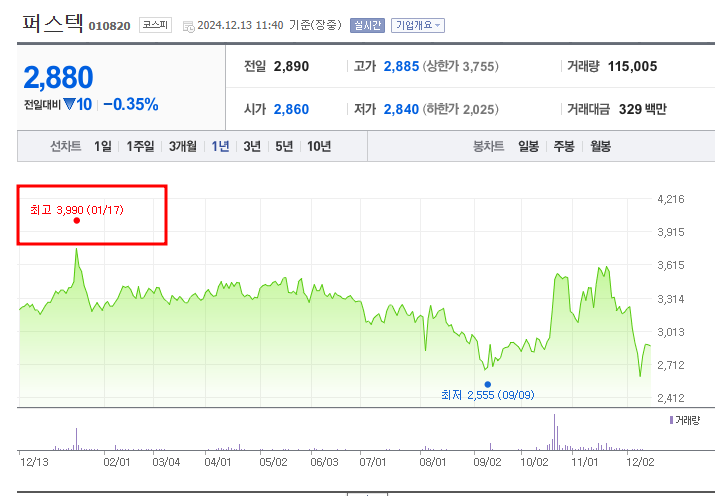Viewport: 715px width, 496px height.
Task: Click the 09/02 date axis label
Action: tap(487, 462)
